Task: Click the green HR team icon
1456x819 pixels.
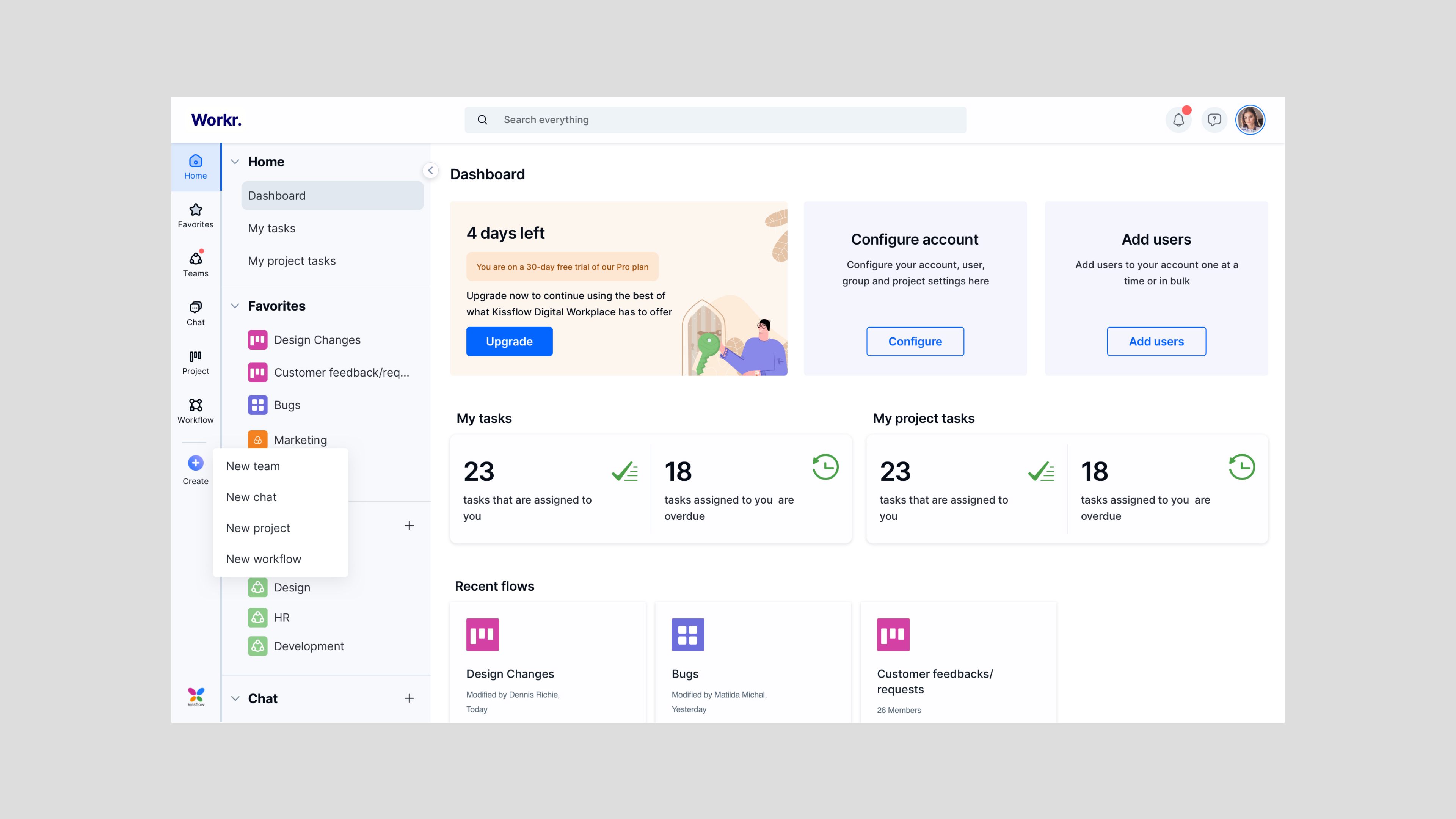Action: pos(258,617)
